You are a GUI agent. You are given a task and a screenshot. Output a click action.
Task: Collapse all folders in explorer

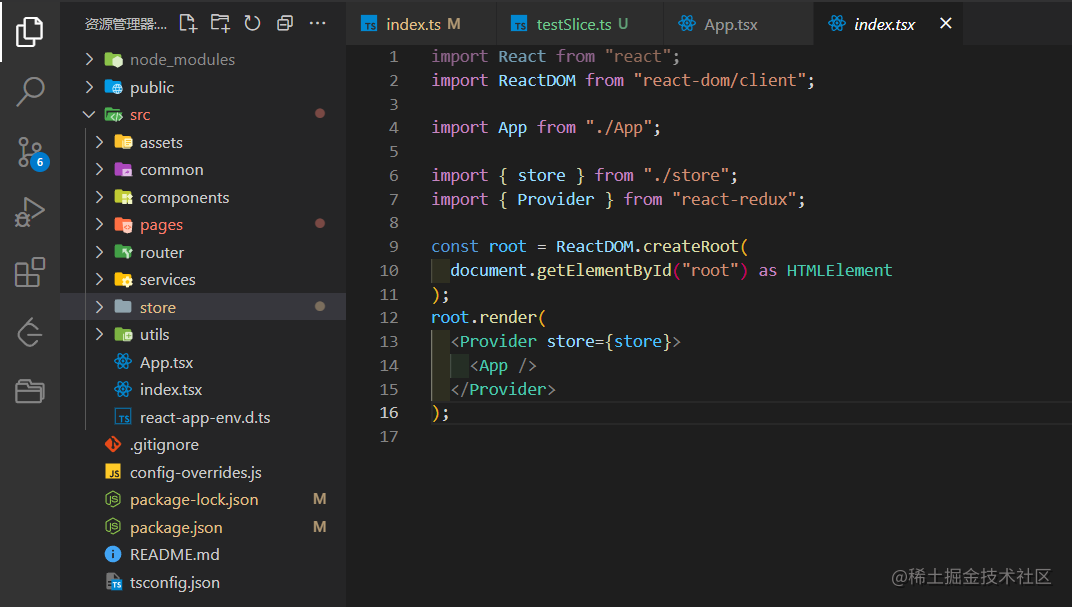pos(284,23)
